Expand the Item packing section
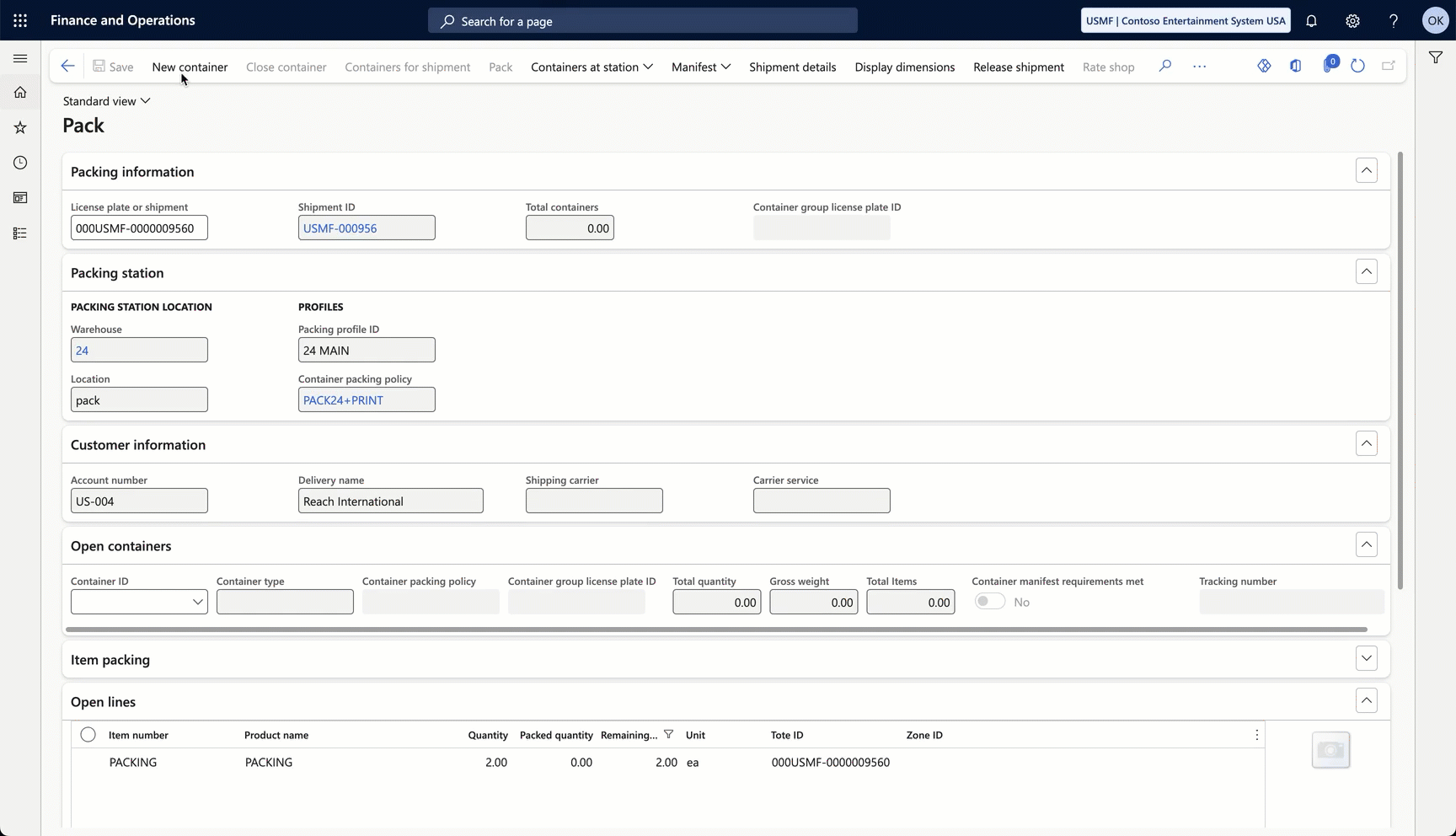This screenshot has width=1456, height=836. pos(1367,658)
